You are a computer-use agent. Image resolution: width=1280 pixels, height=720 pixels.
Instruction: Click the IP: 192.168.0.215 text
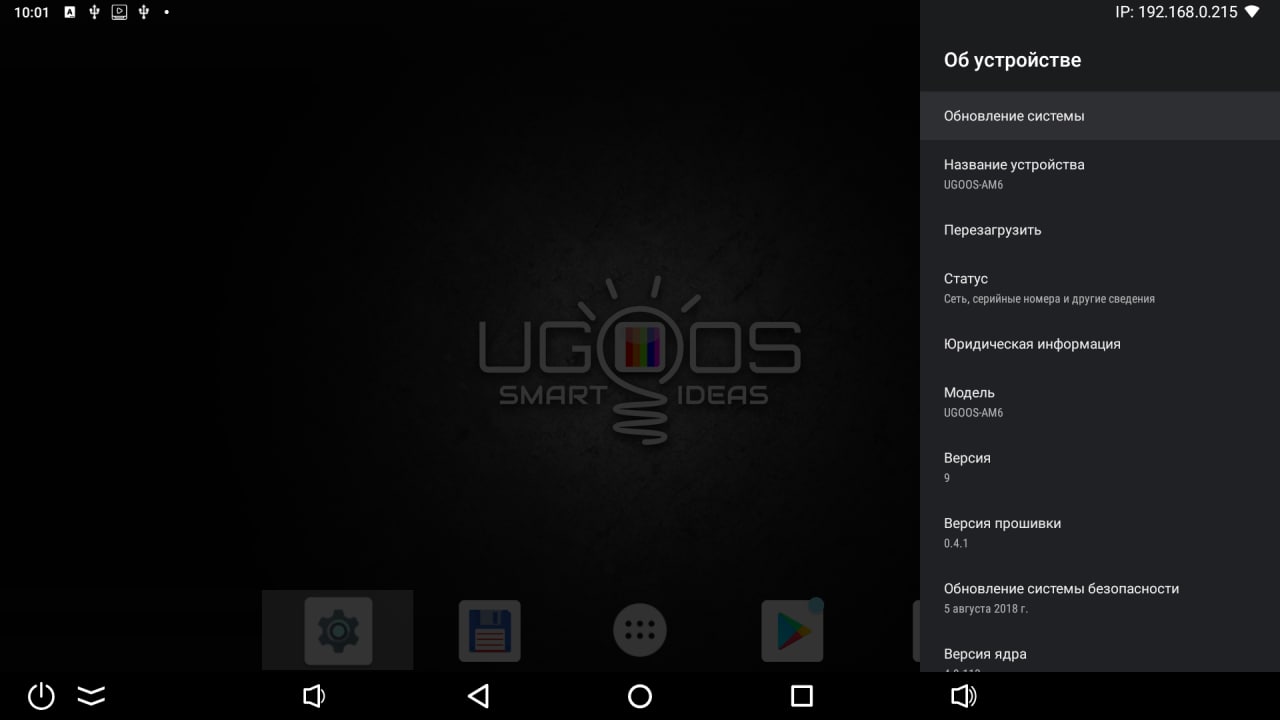(x=1176, y=12)
